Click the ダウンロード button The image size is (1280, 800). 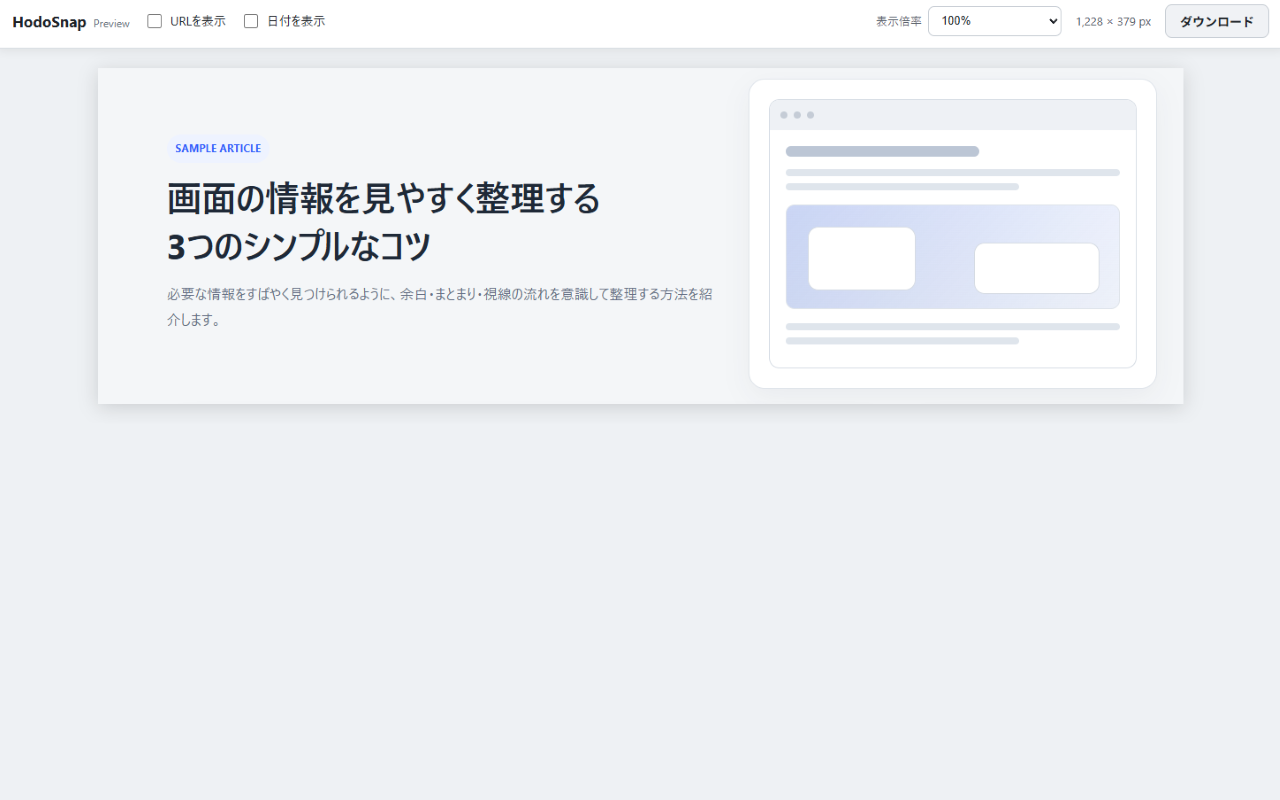point(1216,21)
